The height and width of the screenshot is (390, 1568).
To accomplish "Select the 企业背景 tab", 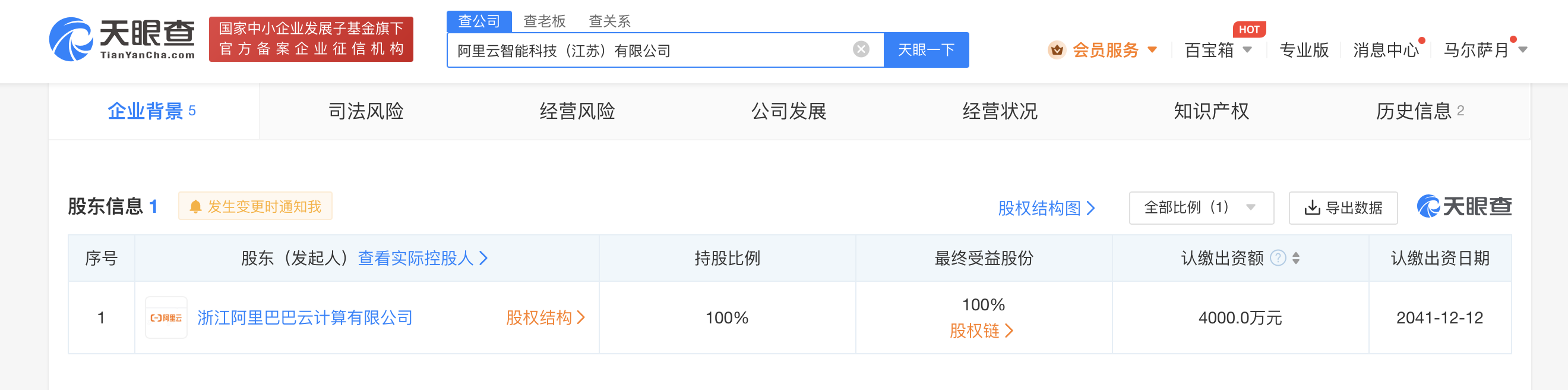I will [x=153, y=112].
